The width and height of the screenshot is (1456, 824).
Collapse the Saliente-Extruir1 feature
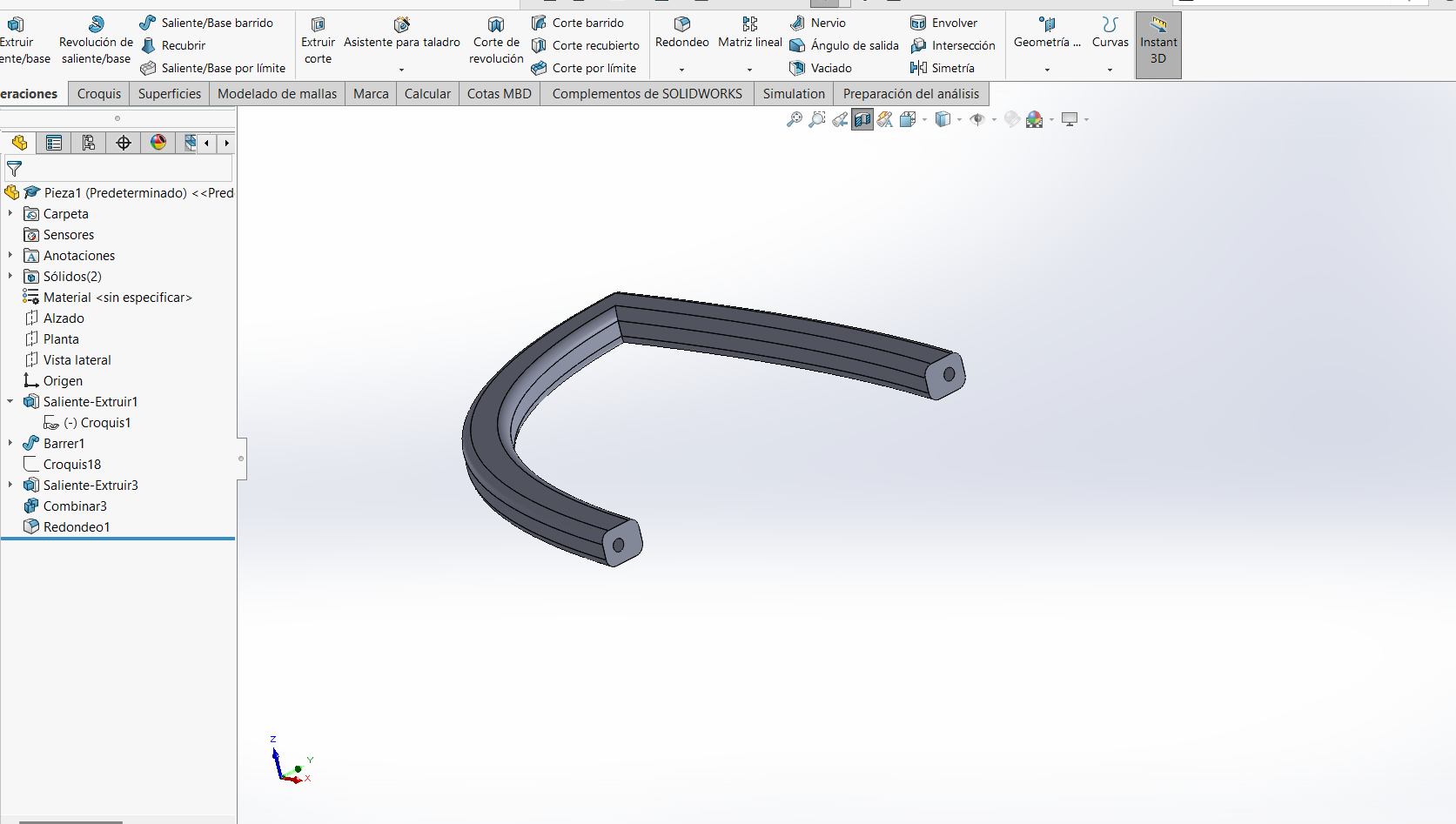pos(10,401)
